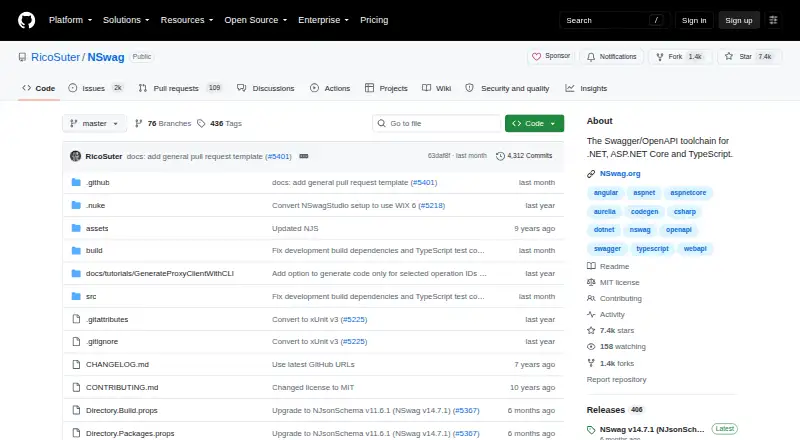Open the 'Updated NJS' commit message
The width and height of the screenshot is (800, 440).
point(295,228)
